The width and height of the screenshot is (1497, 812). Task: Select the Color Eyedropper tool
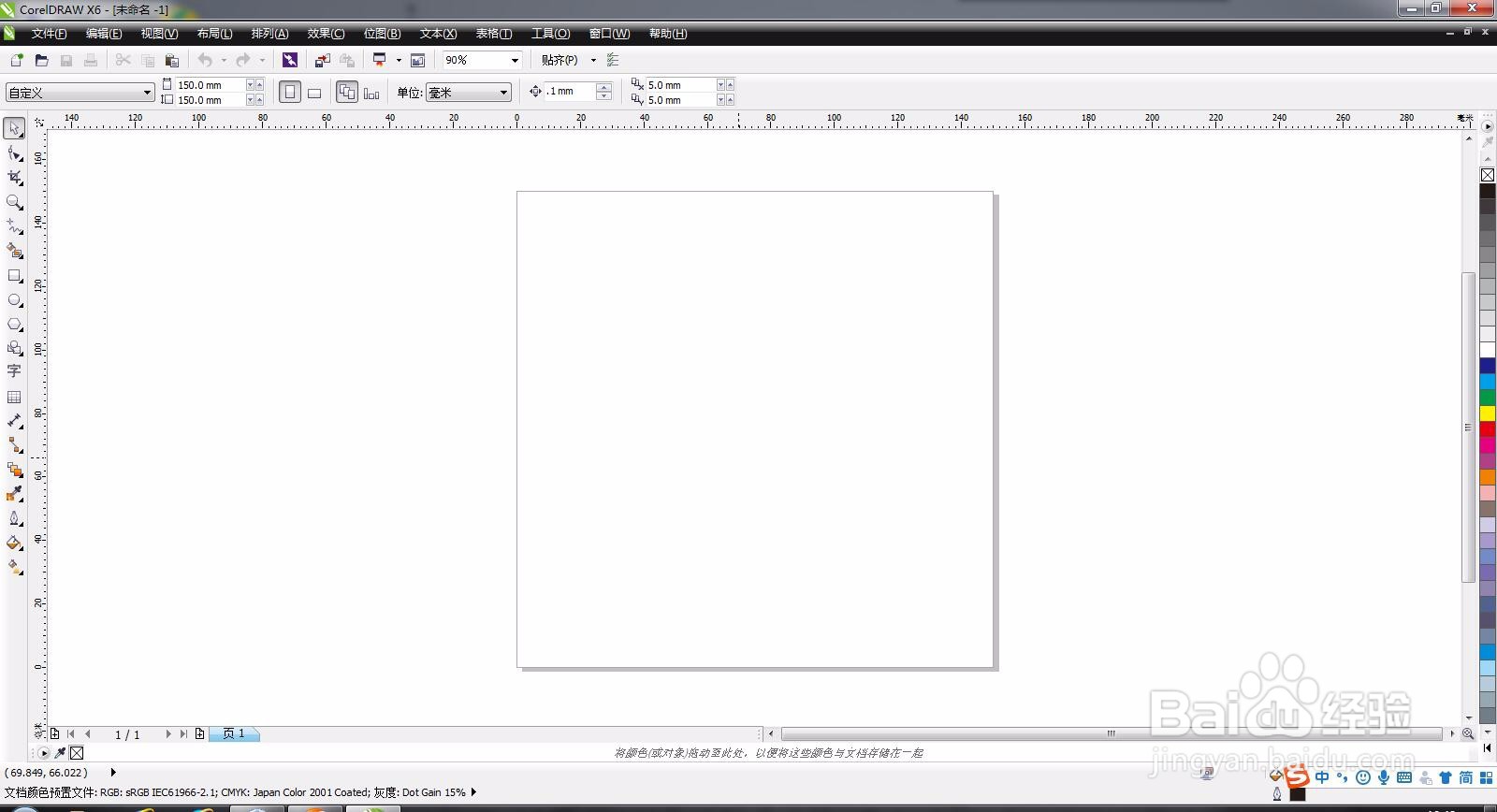tap(14, 494)
